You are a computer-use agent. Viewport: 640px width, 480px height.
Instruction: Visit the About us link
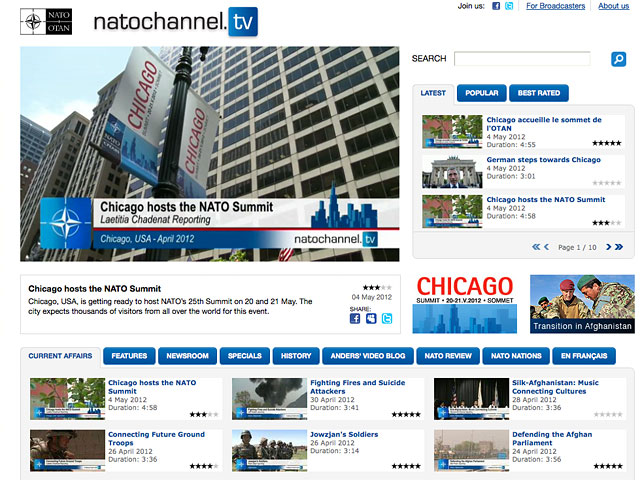click(x=613, y=6)
